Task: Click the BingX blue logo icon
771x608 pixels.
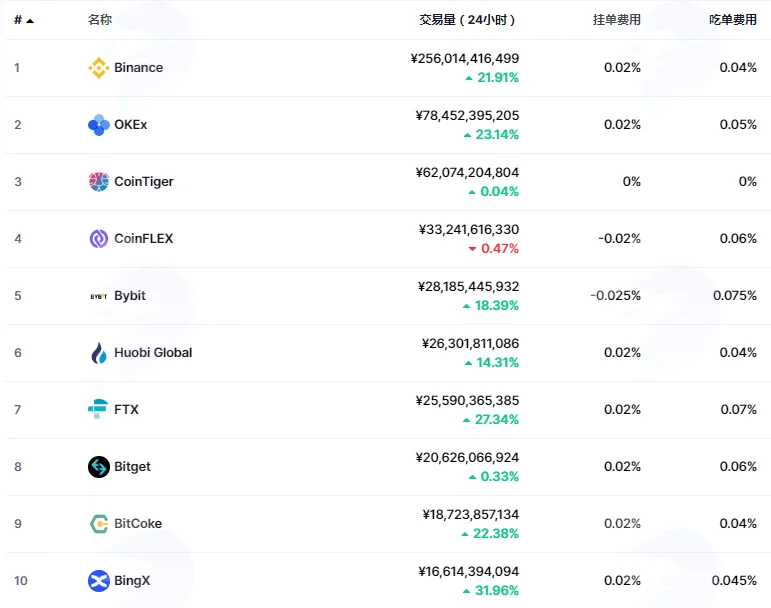Action: (98, 581)
